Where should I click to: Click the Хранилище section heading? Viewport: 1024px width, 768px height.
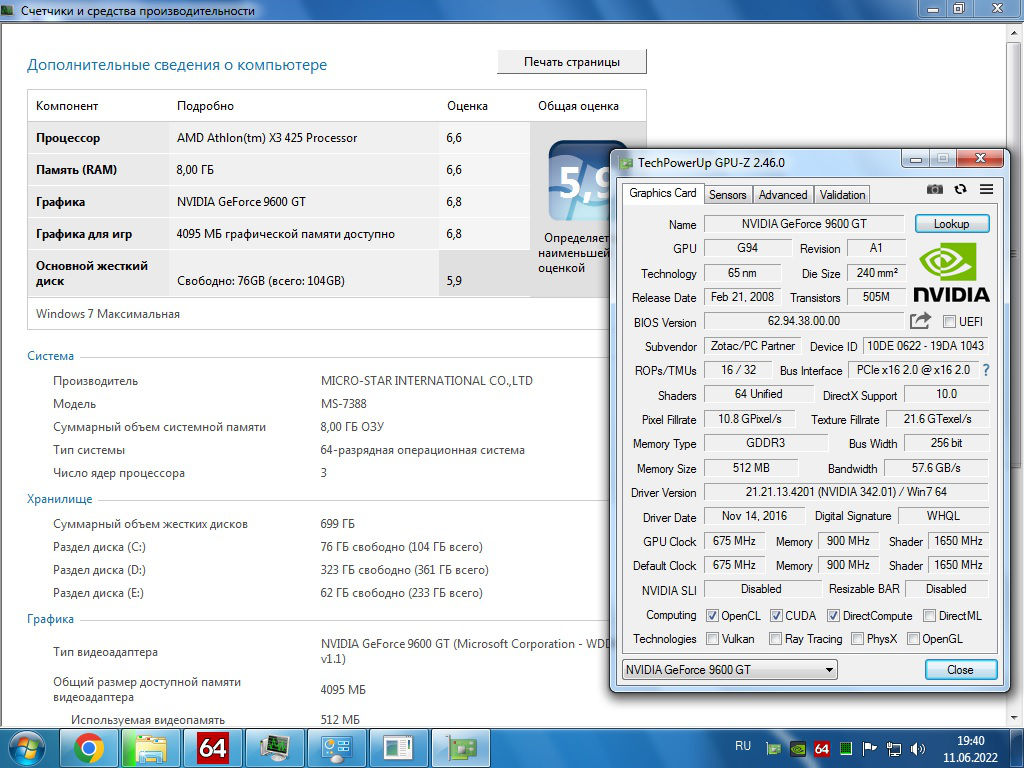59,499
